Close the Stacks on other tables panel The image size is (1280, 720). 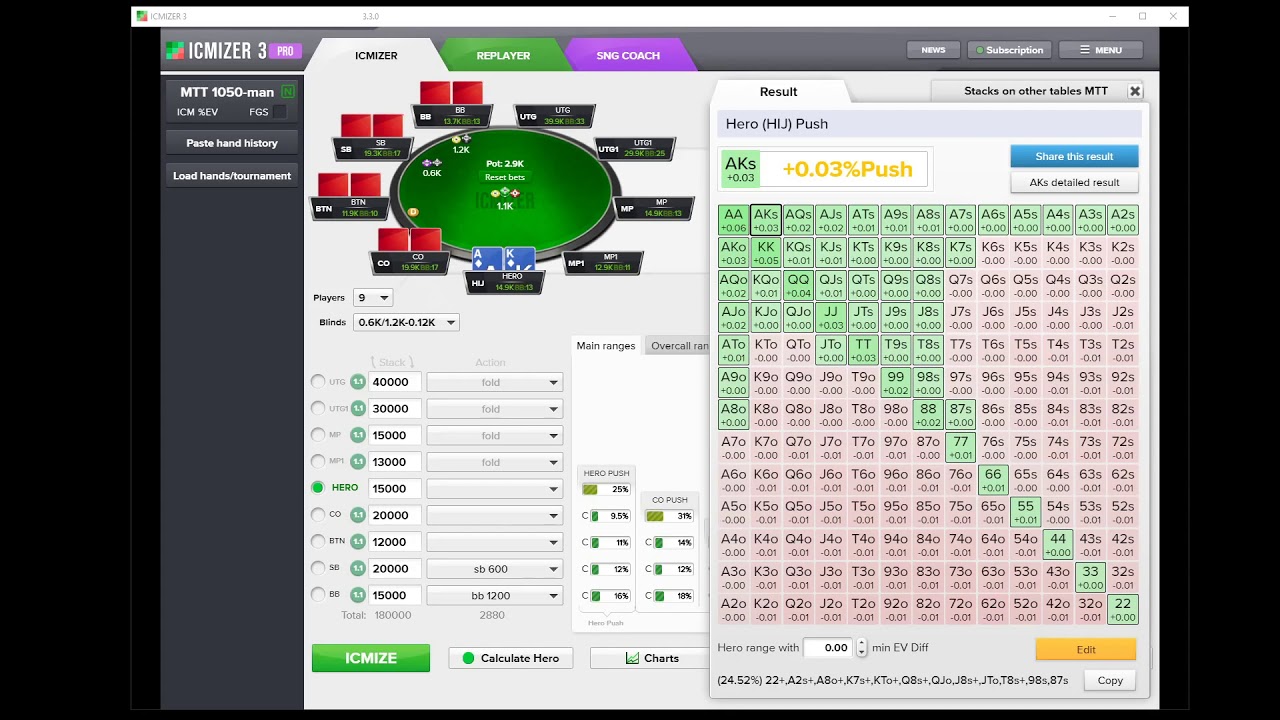click(1135, 91)
